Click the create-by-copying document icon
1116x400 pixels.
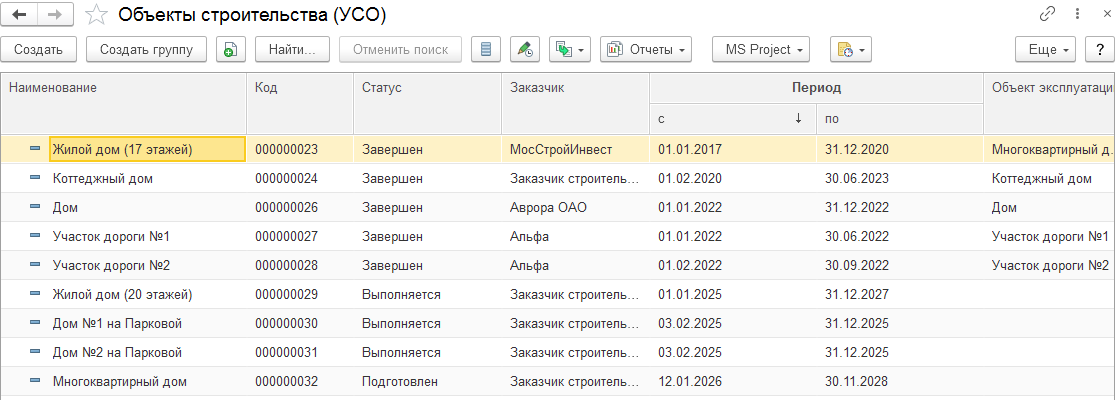[230, 49]
